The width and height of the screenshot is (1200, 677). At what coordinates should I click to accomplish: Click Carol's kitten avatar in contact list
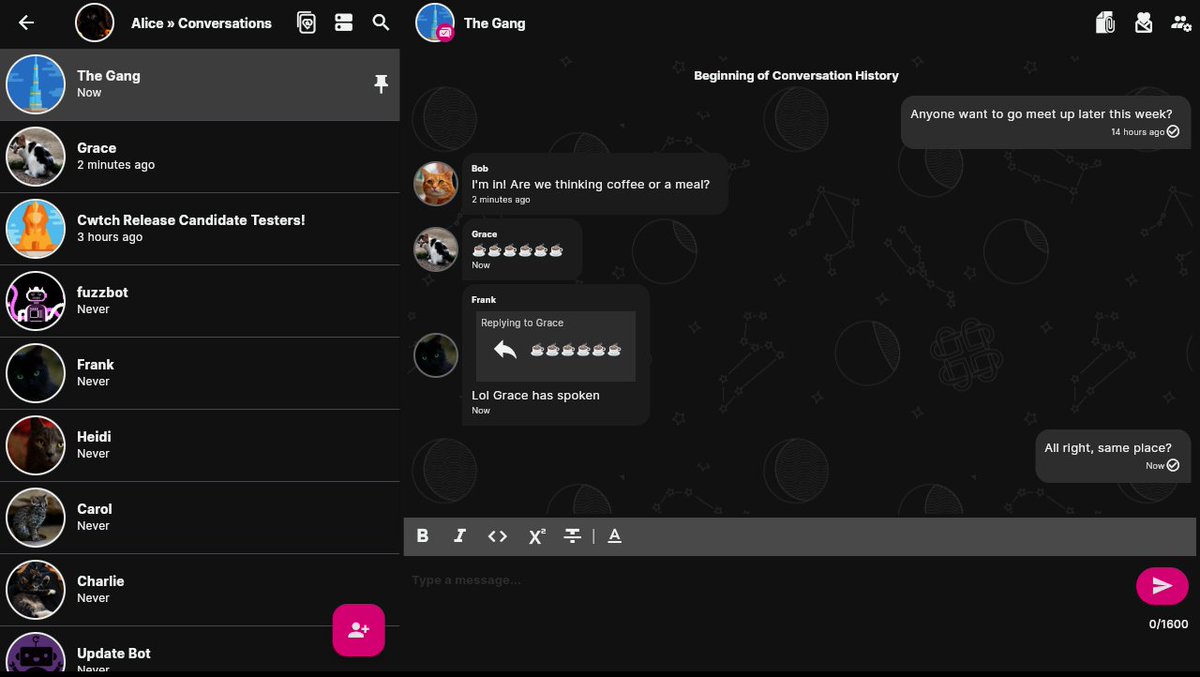point(36,517)
